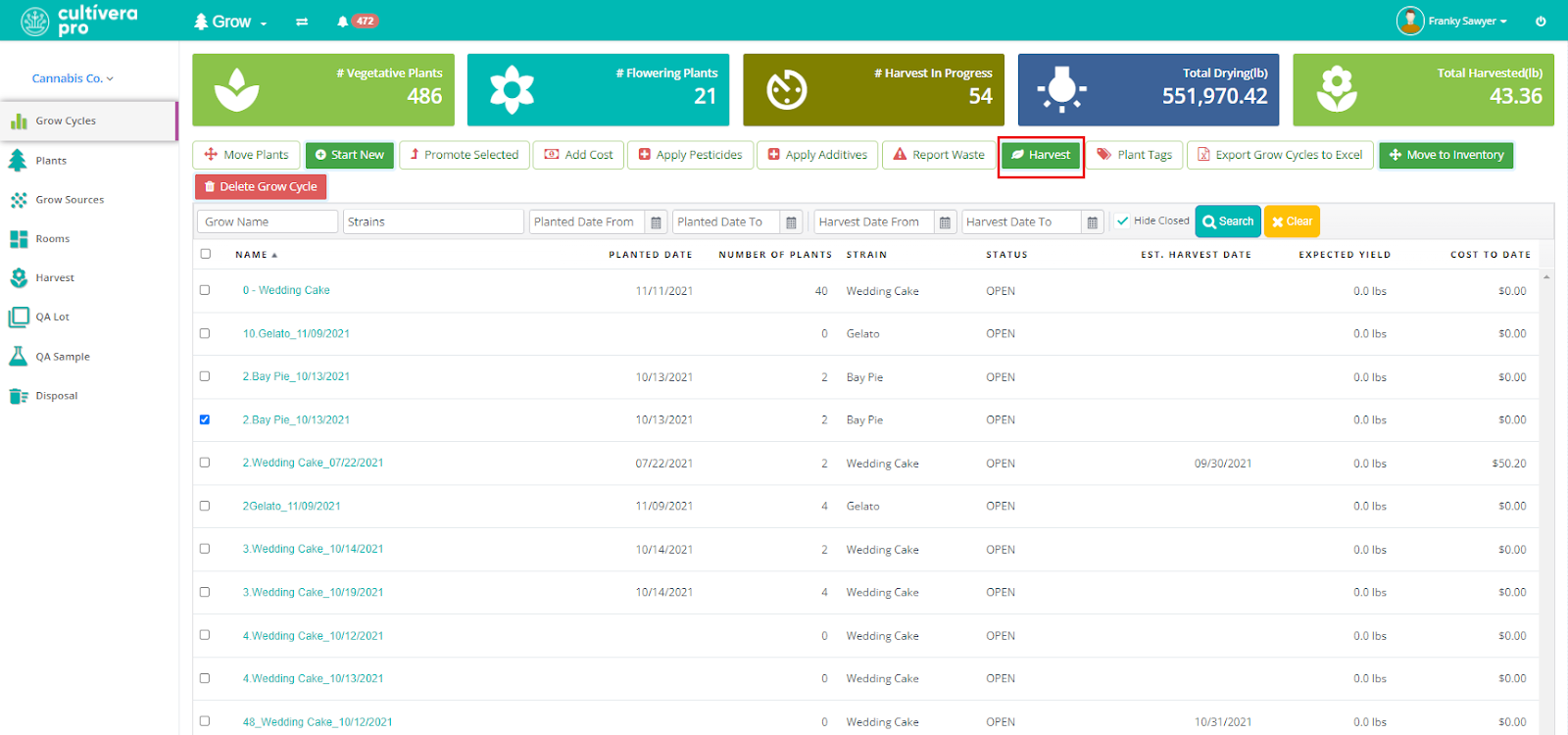Open QA Lot in the sidebar
Viewport: 1568px width, 735px height.
coord(52,318)
